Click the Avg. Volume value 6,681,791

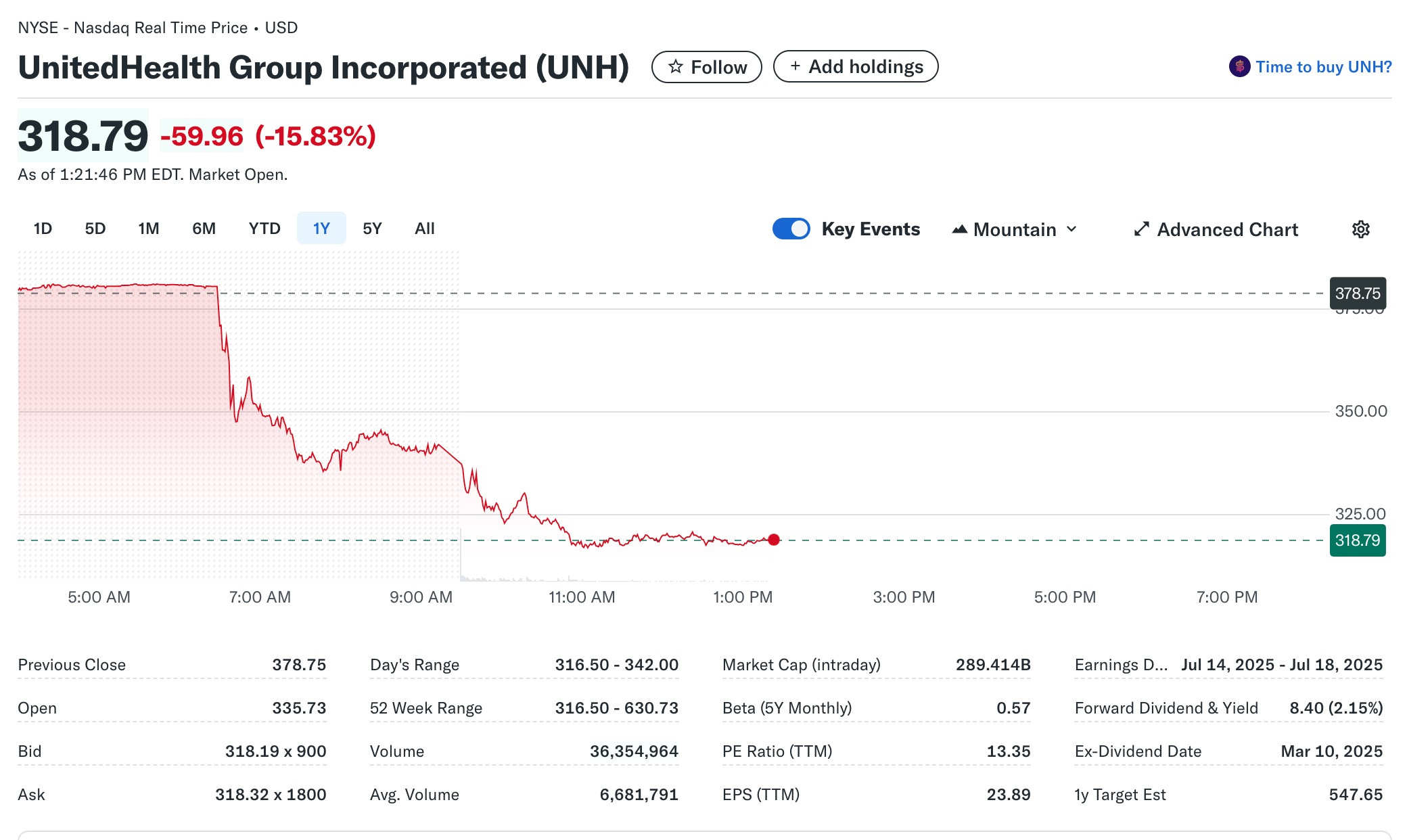pyautogui.click(x=639, y=795)
